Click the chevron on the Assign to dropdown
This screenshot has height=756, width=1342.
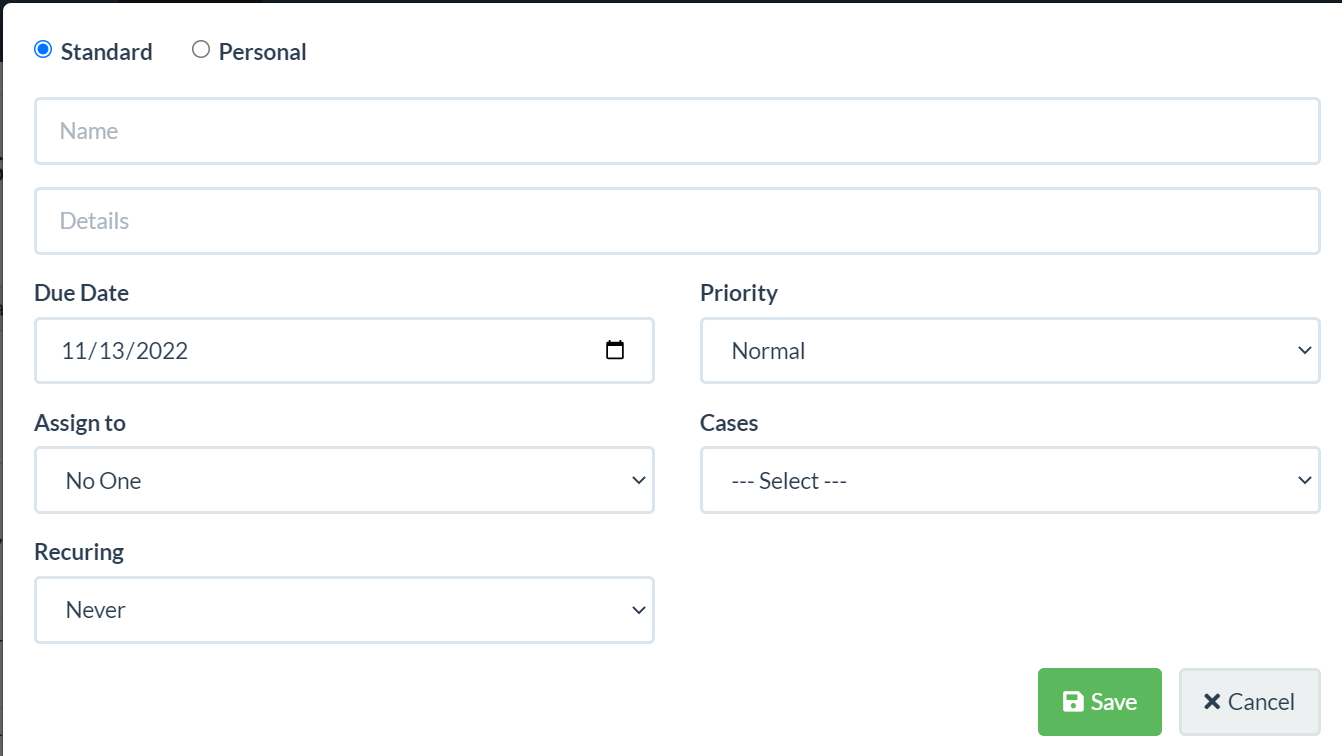(x=639, y=480)
